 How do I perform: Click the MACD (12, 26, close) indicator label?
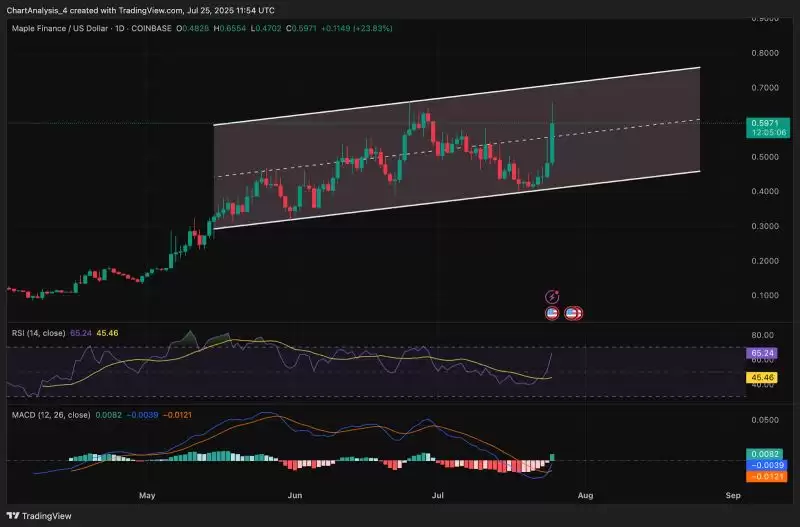50,414
